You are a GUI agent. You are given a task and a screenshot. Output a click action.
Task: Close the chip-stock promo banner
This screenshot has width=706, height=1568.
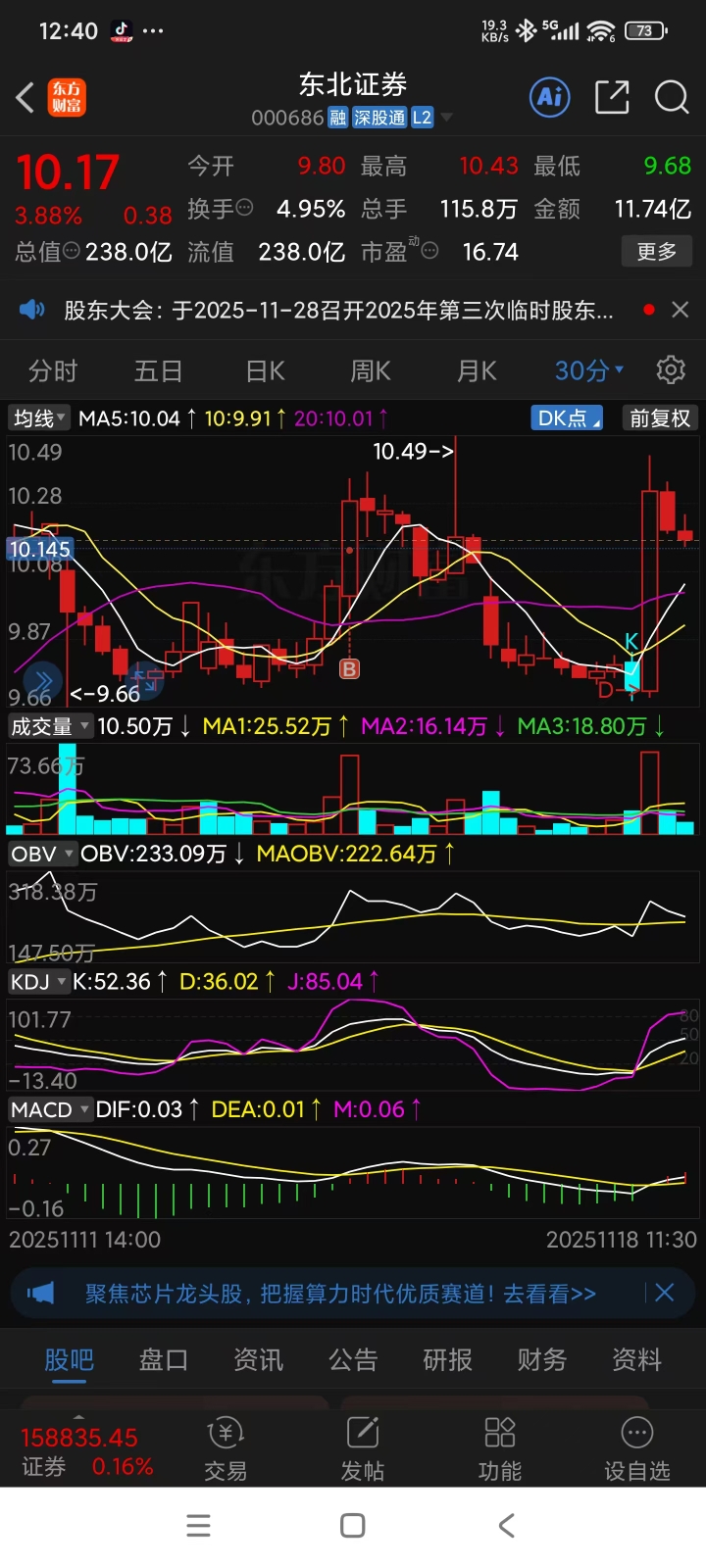(x=664, y=1293)
